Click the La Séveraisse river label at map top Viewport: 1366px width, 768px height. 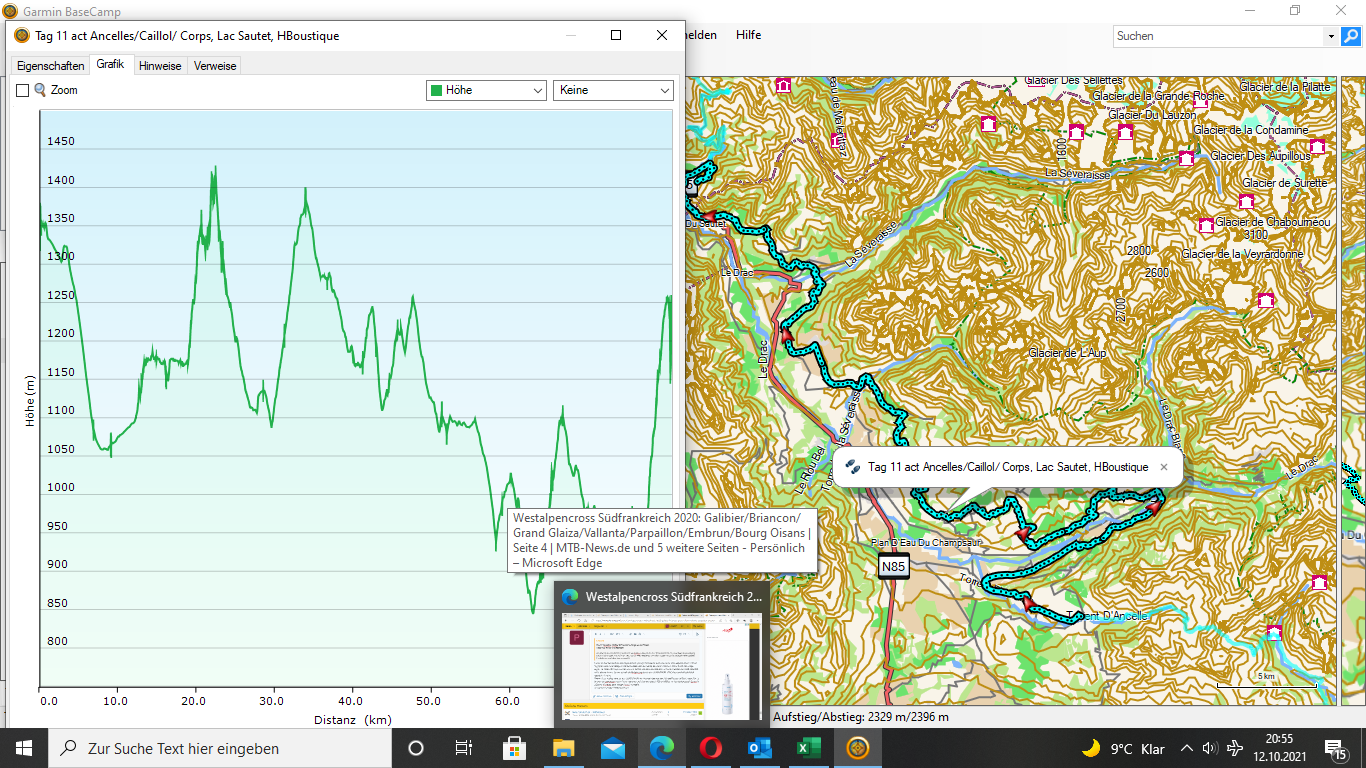point(1078,174)
